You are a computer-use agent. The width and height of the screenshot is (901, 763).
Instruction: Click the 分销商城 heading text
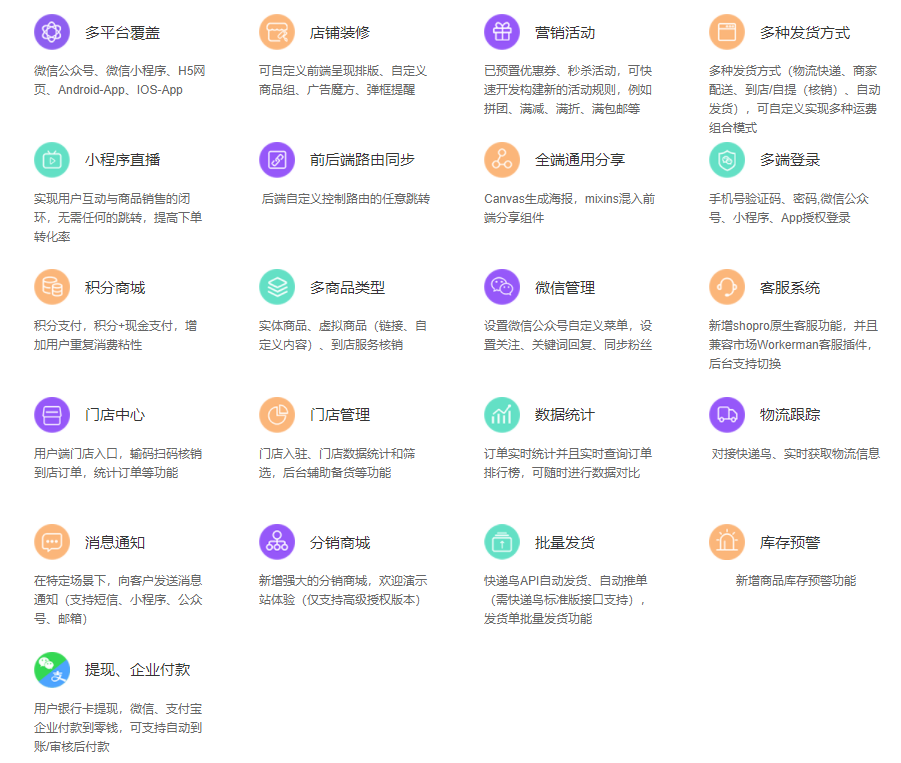340,543
